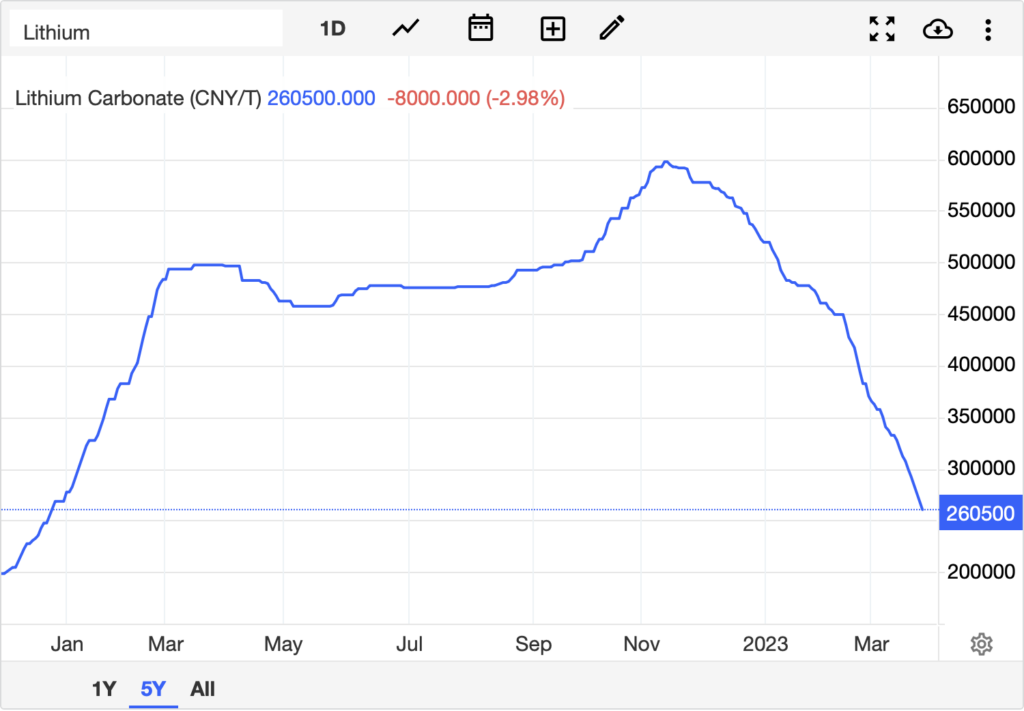This screenshot has width=1024, height=711.
Task: Click the Nov label on time axis
Action: (x=641, y=644)
